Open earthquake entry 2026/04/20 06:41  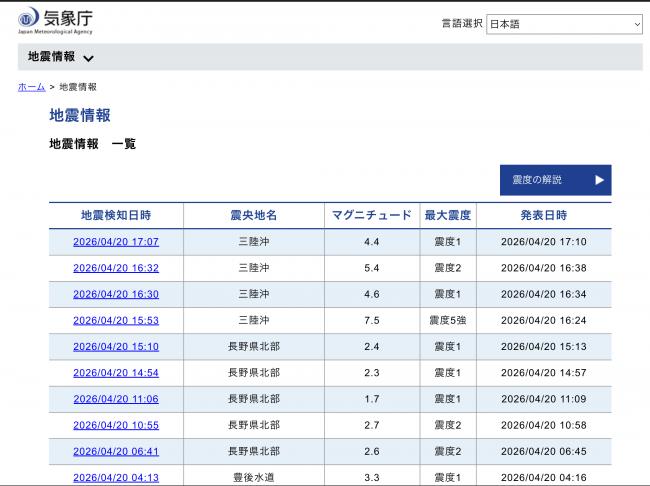coord(116,451)
